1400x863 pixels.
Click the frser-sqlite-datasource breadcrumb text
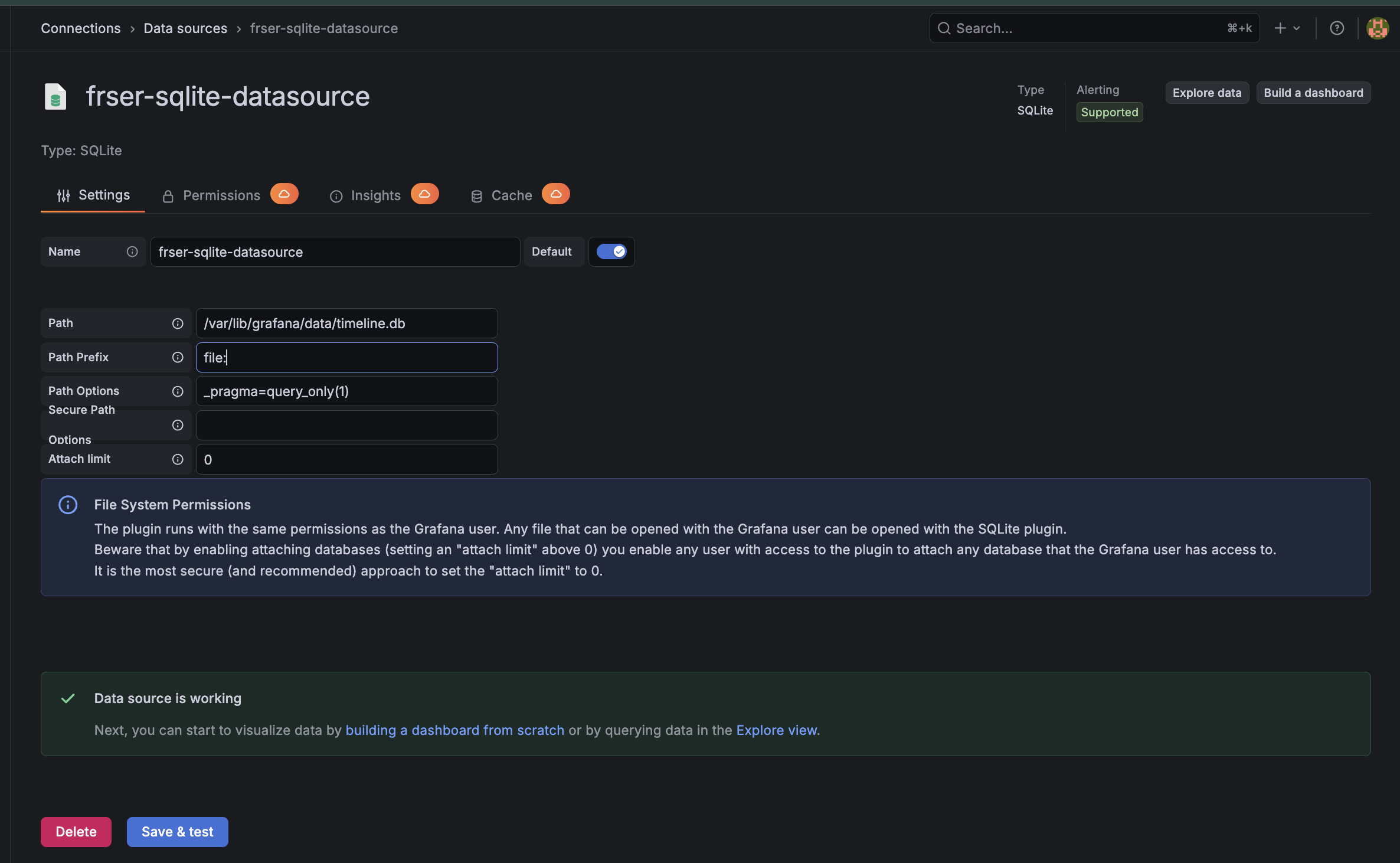tap(324, 28)
